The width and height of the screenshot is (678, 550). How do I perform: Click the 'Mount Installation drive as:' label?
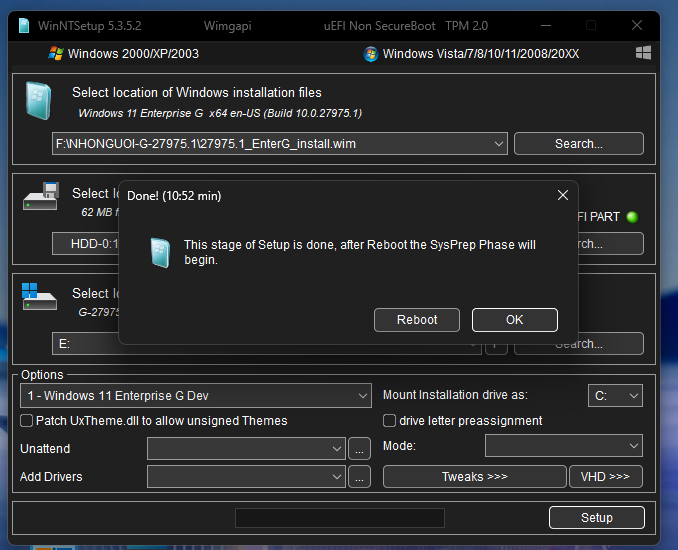click(455, 395)
